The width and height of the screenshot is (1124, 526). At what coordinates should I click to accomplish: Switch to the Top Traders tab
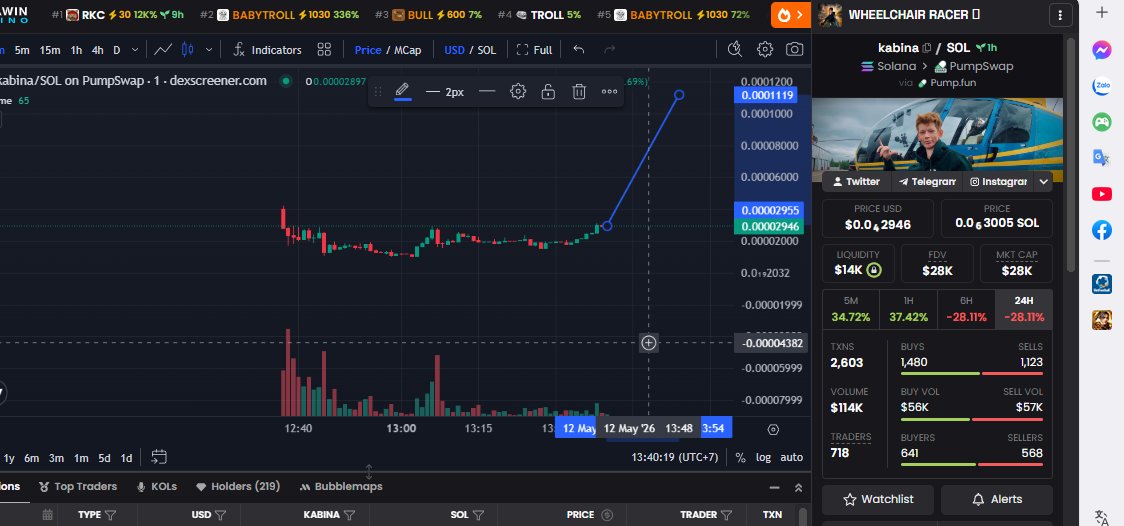pyautogui.click(x=77, y=486)
